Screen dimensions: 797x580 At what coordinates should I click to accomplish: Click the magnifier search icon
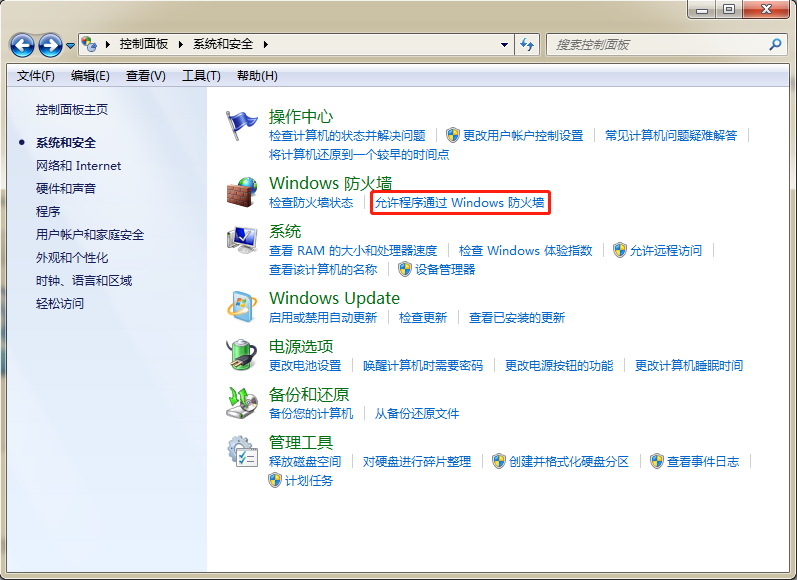[775, 45]
